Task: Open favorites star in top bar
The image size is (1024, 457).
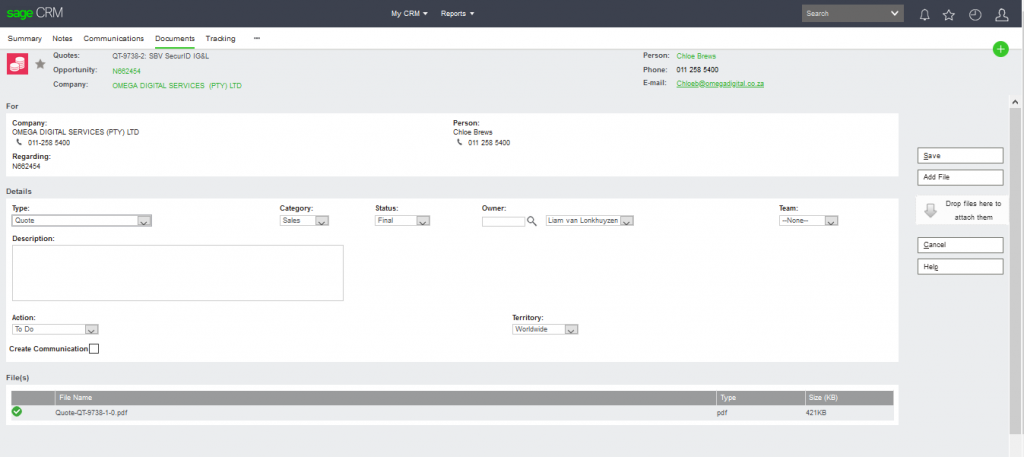Action: [949, 14]
